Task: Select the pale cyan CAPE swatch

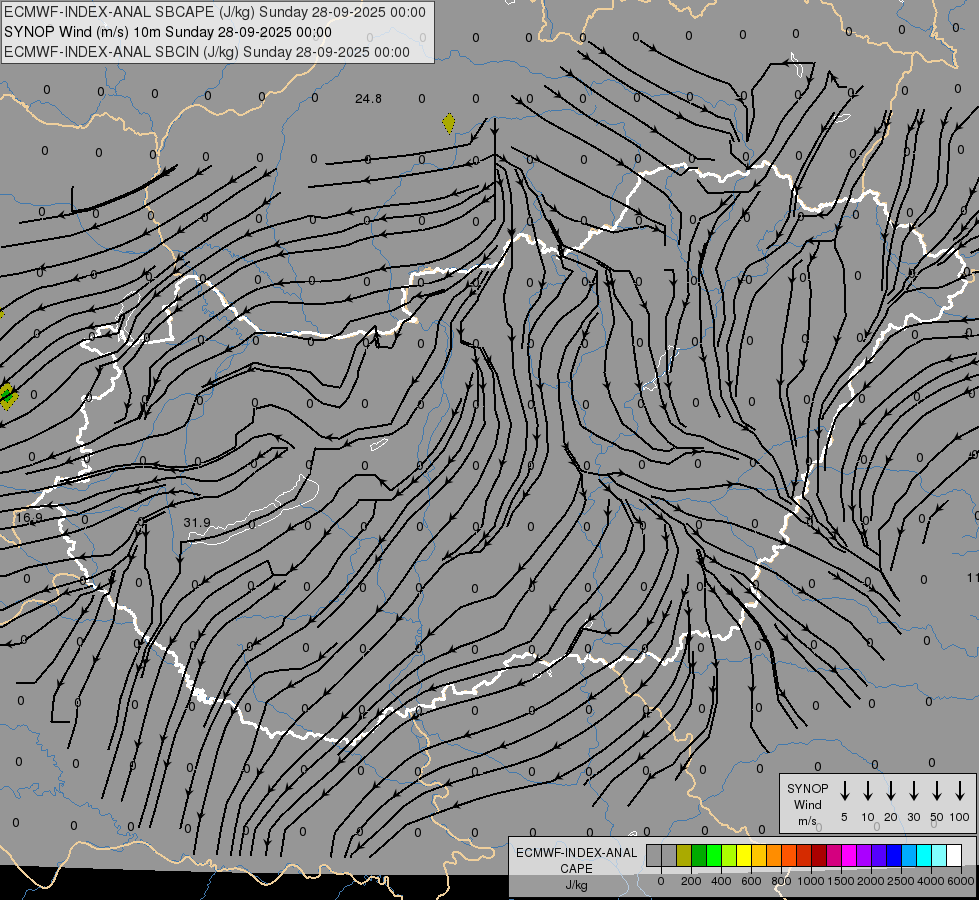Action: (x=940, y=855)
